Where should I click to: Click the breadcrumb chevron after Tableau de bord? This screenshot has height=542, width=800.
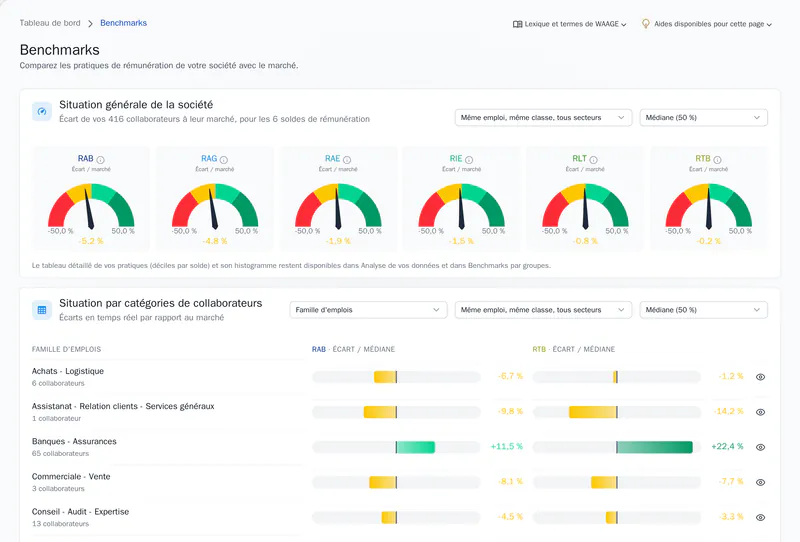90,23
